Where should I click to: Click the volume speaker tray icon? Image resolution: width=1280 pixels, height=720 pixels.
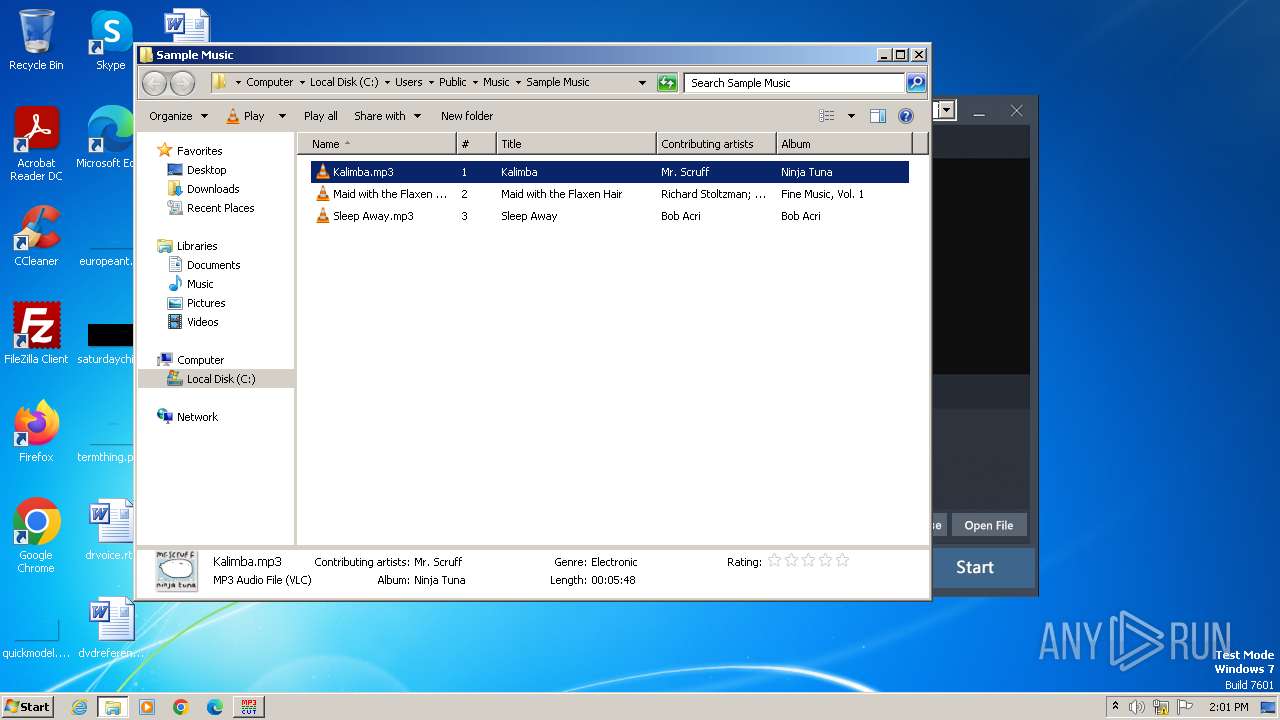point(1137,707)
